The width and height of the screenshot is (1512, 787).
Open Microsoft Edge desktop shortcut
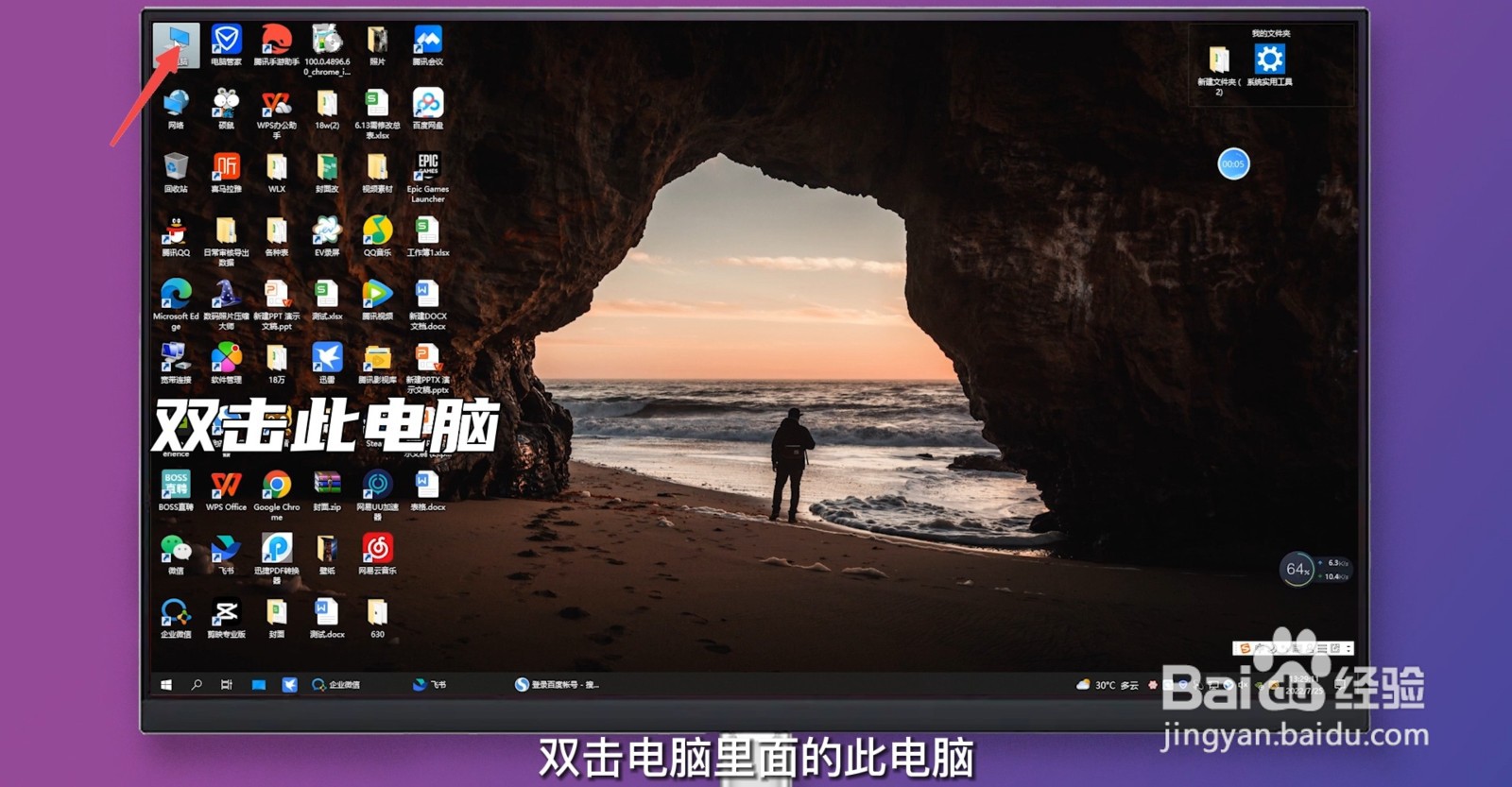(176, 304)
